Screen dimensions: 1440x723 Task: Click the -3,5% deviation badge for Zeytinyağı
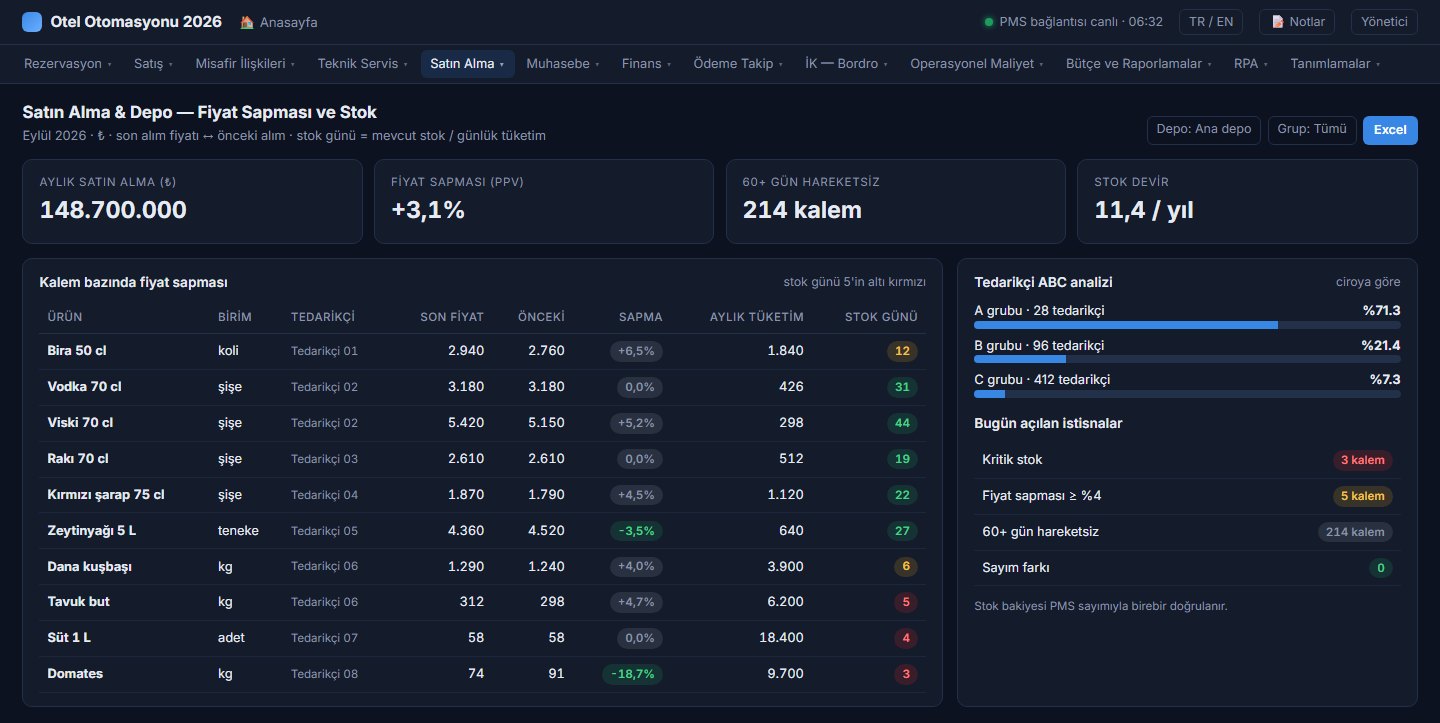(636, 531)
